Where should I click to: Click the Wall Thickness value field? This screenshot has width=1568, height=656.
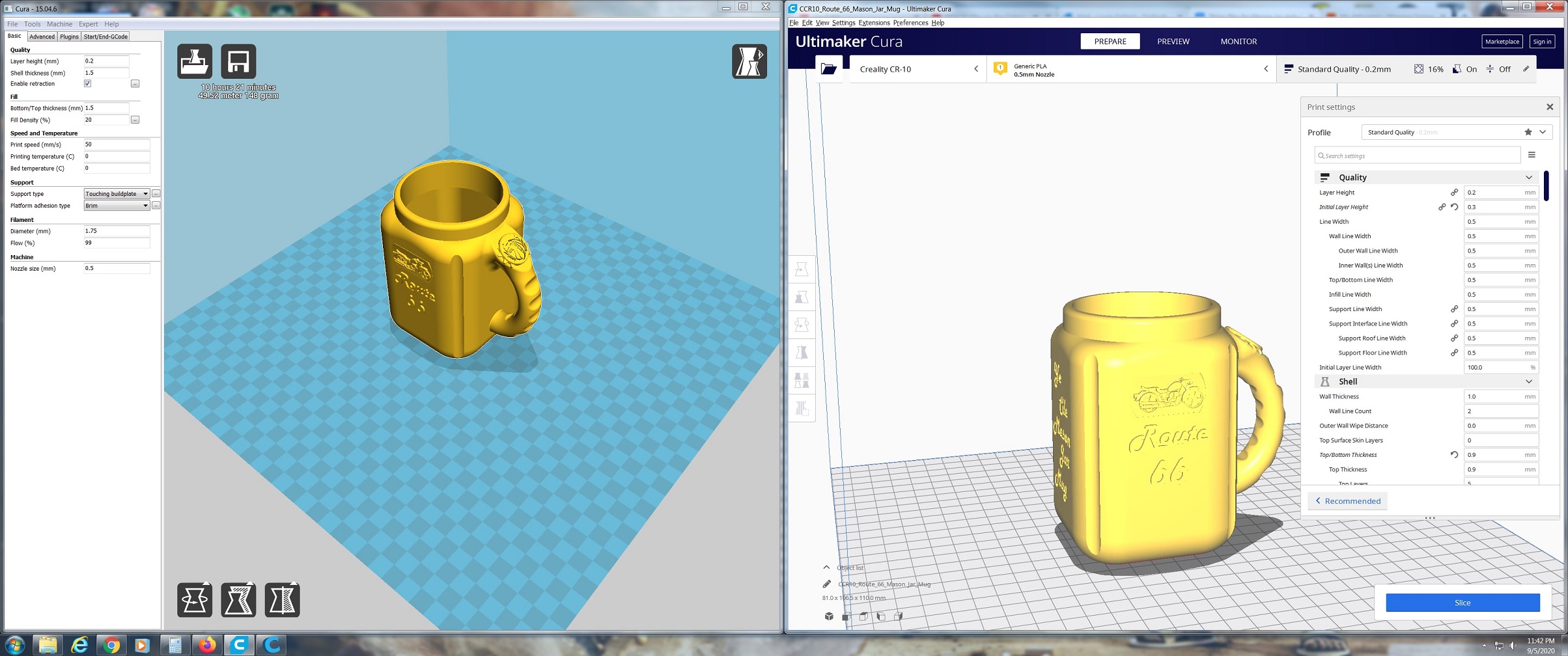click(1501, 396)
